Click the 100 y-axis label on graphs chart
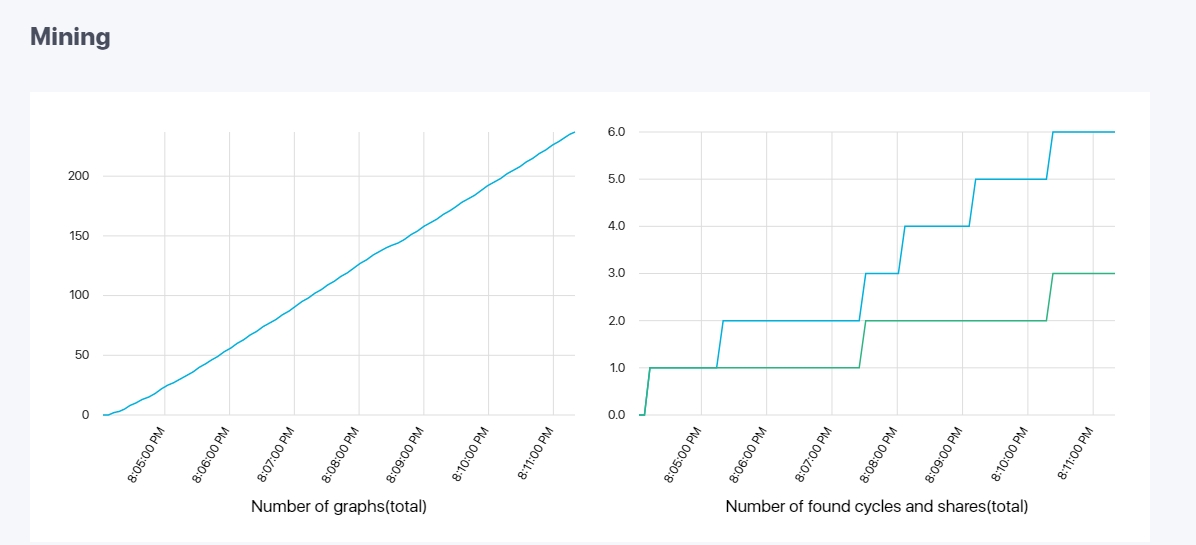Viewport: 1196px width, 545px height. coord(80,296)
